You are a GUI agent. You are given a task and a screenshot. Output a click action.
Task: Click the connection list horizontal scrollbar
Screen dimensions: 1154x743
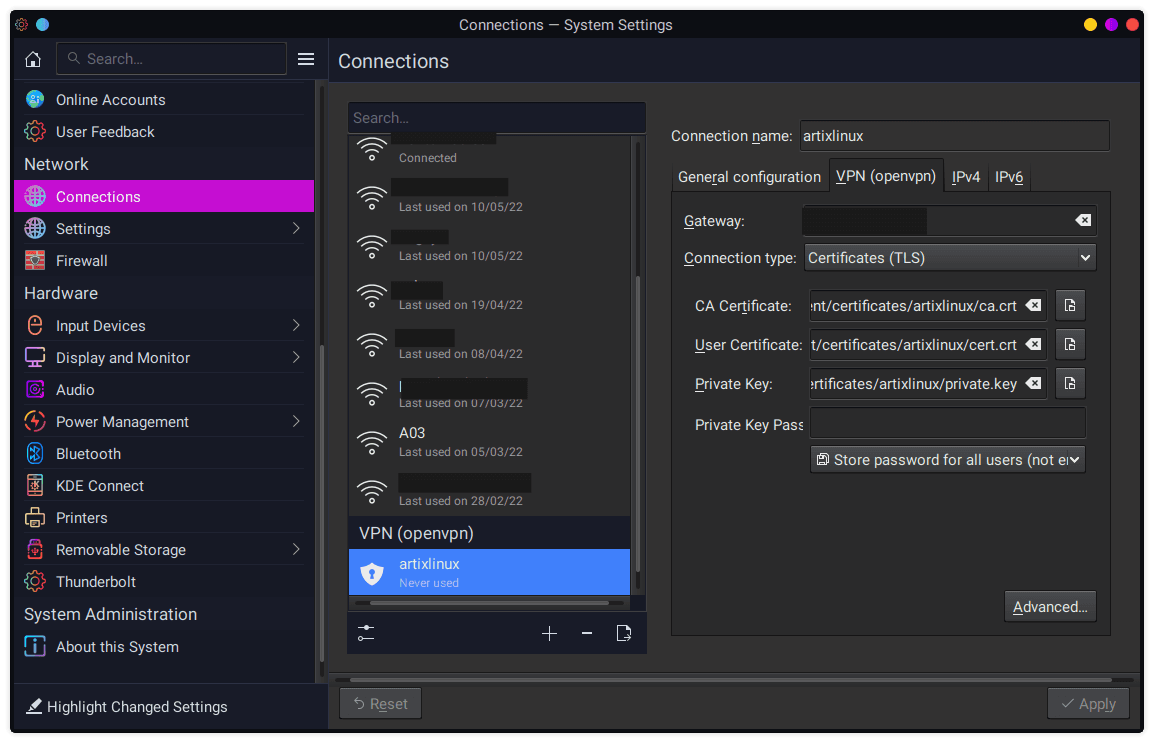tap(489, 602)
